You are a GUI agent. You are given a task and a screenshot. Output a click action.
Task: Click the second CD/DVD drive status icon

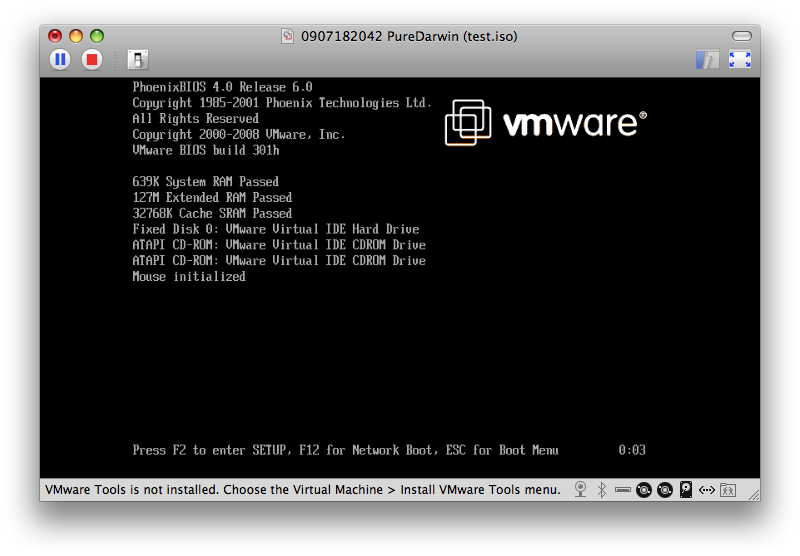(x=665, y=490)
